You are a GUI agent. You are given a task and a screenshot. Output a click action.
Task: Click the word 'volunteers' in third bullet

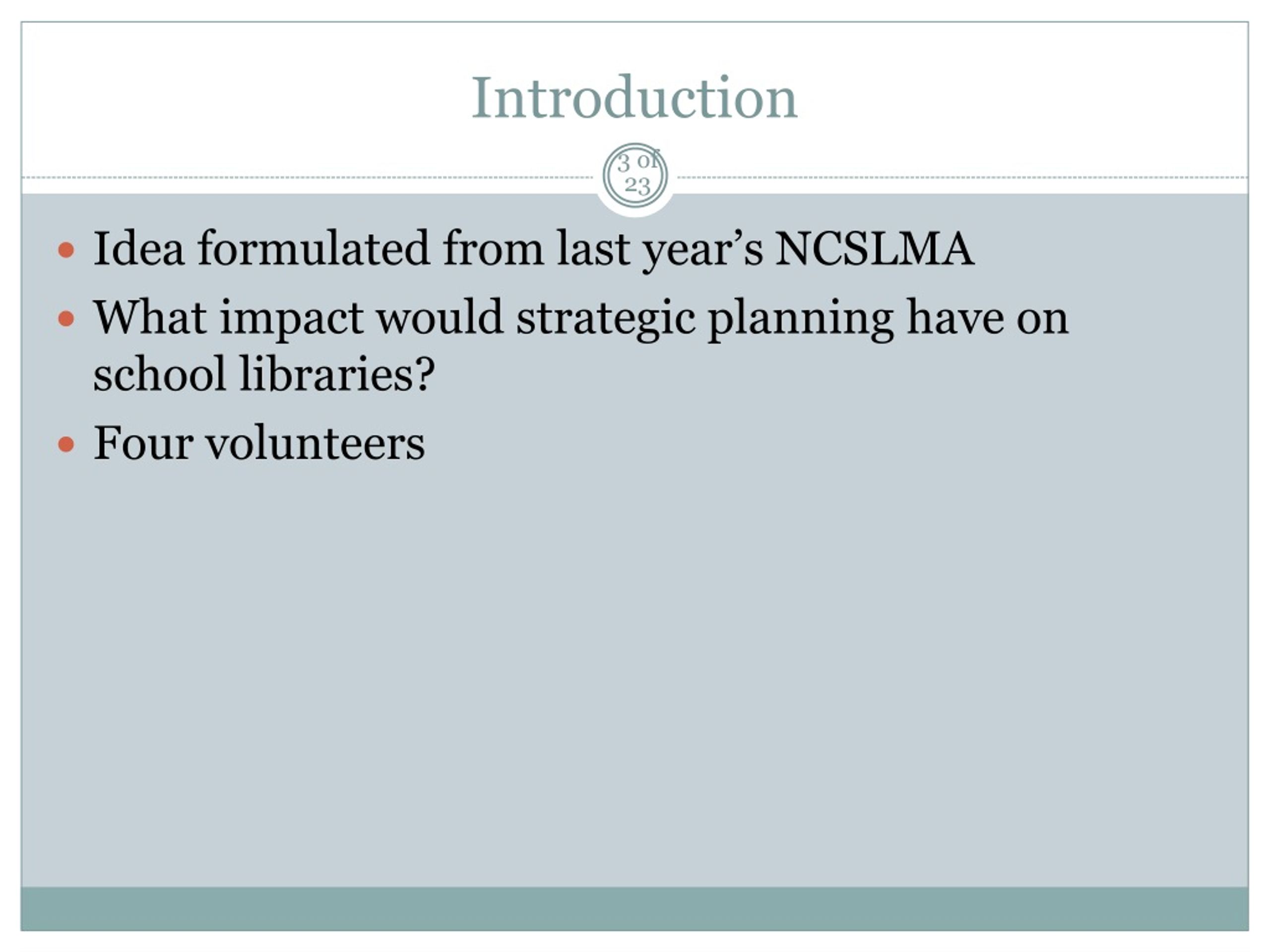[315, 444]
